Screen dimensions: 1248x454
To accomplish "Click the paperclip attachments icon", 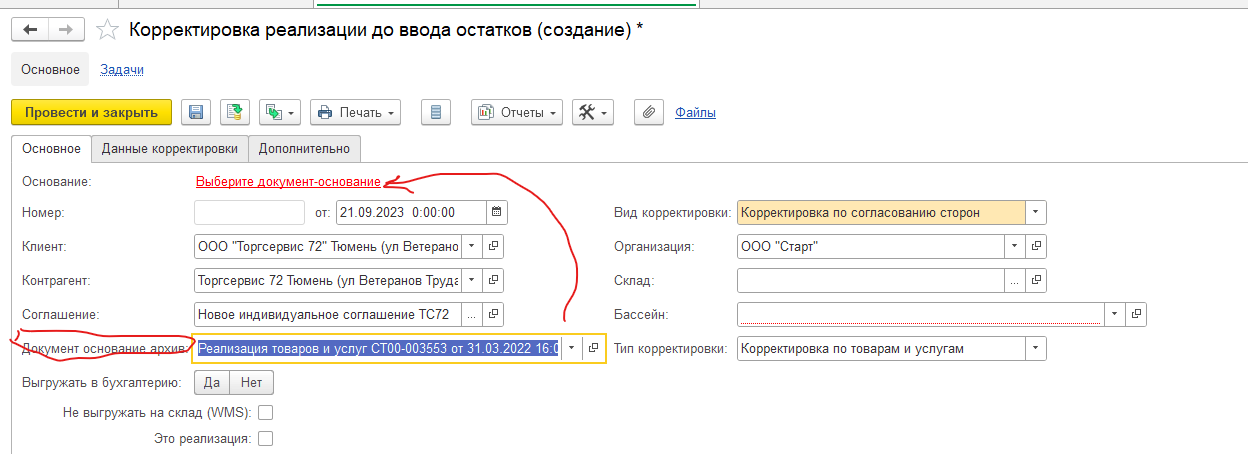I will (x=650, y=112).
